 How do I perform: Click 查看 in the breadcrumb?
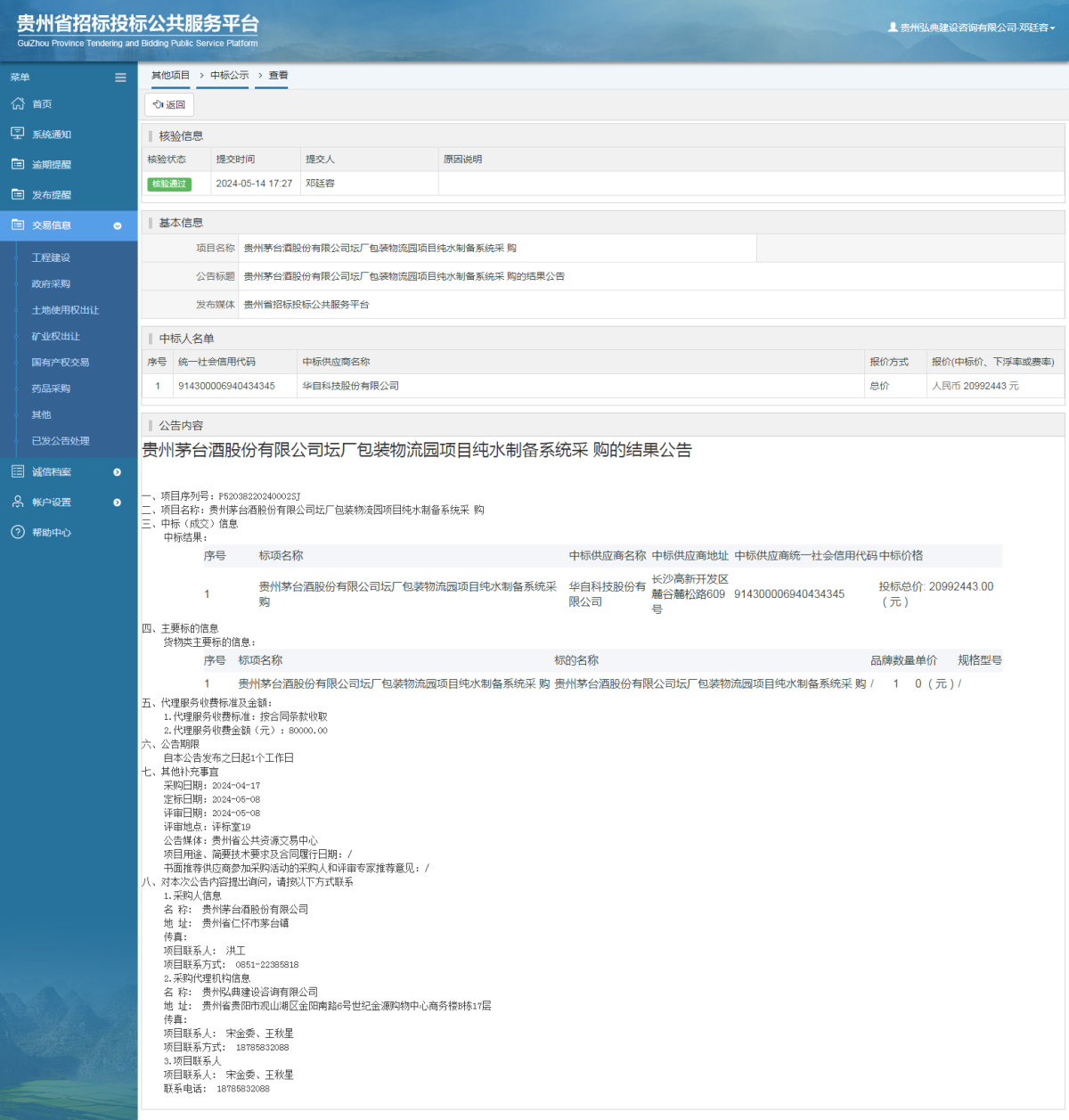tap(279, 75)
